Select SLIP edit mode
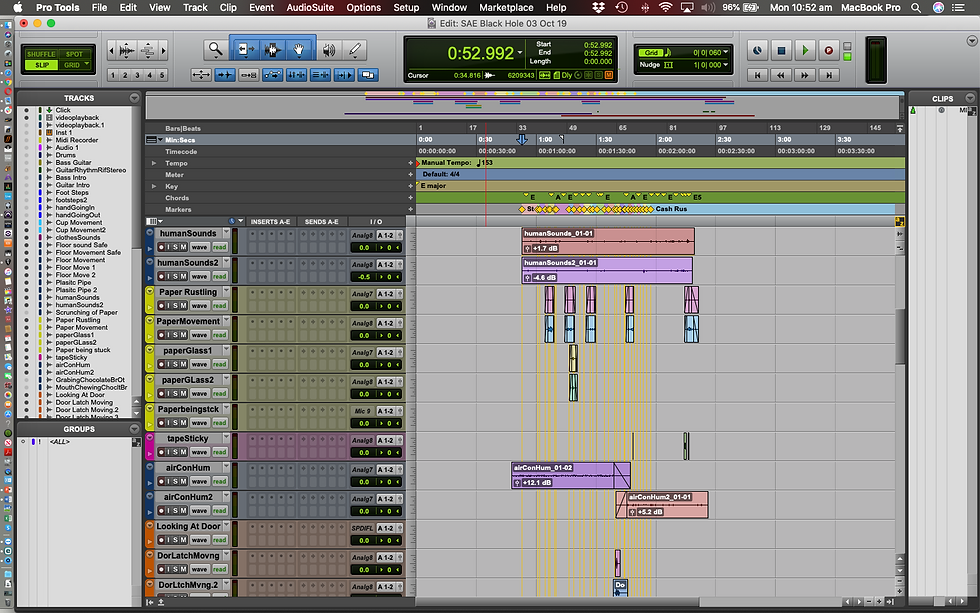The height and width of the screenshot is (613, 980). pyautogui.click(x=41, y=65)
